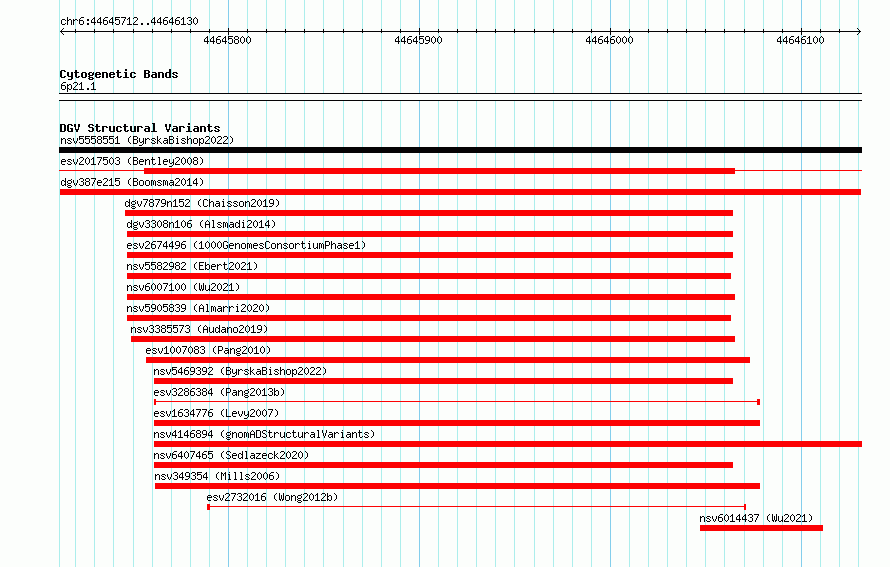Open the nsv5558551 (ByrskaBishop2022) variant label
The width and height of the screenshot is (890, 567).
(147, 140)
